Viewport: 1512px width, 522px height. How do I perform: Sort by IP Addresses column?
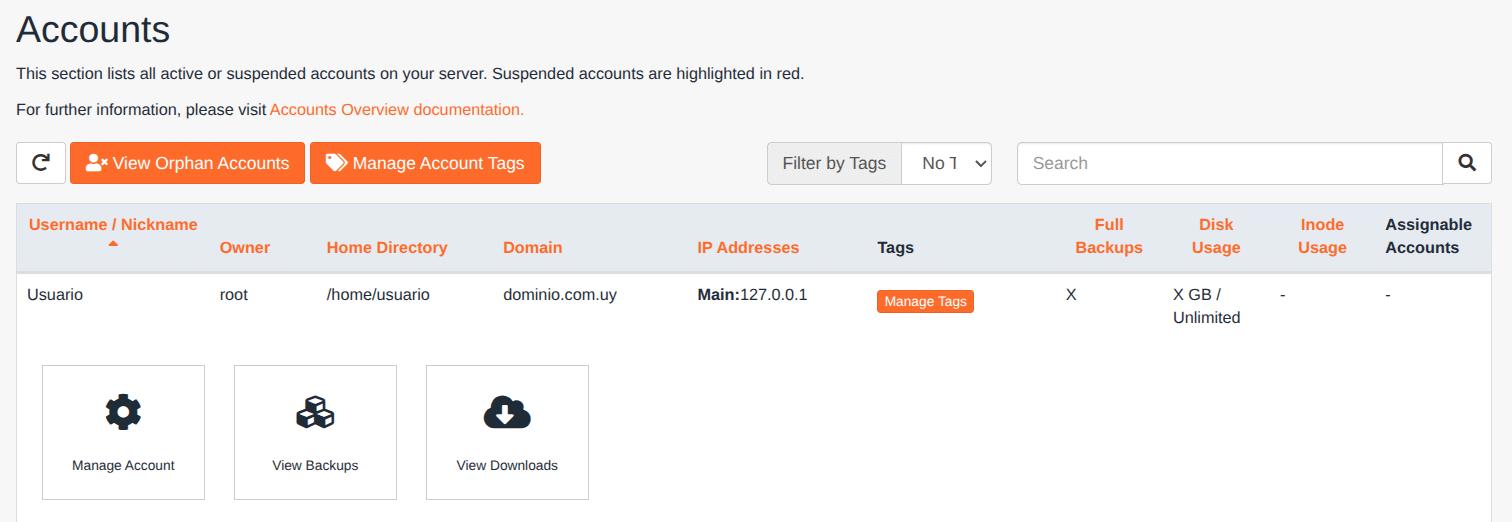[748, 248]
